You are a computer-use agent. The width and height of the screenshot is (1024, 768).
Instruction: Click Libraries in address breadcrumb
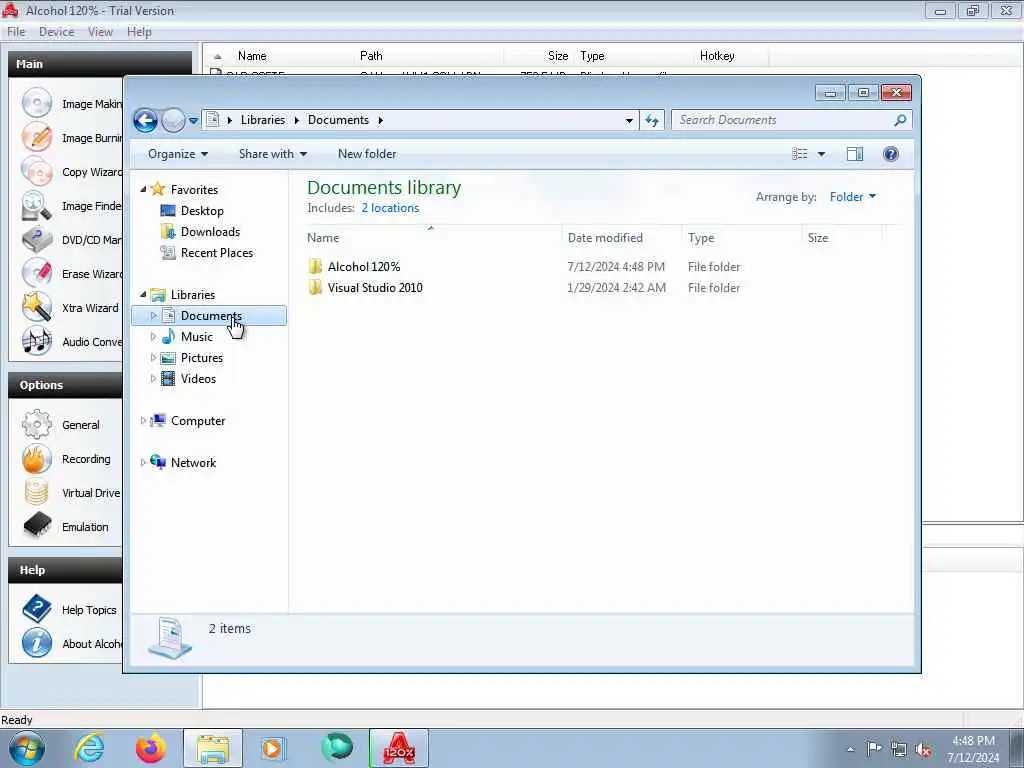pos(263,120)
